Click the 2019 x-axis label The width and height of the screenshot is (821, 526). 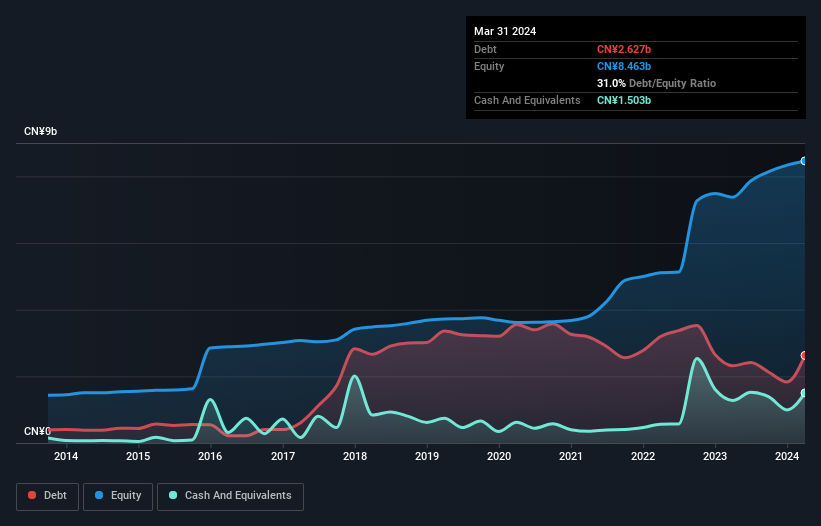[x=427, y=456]
